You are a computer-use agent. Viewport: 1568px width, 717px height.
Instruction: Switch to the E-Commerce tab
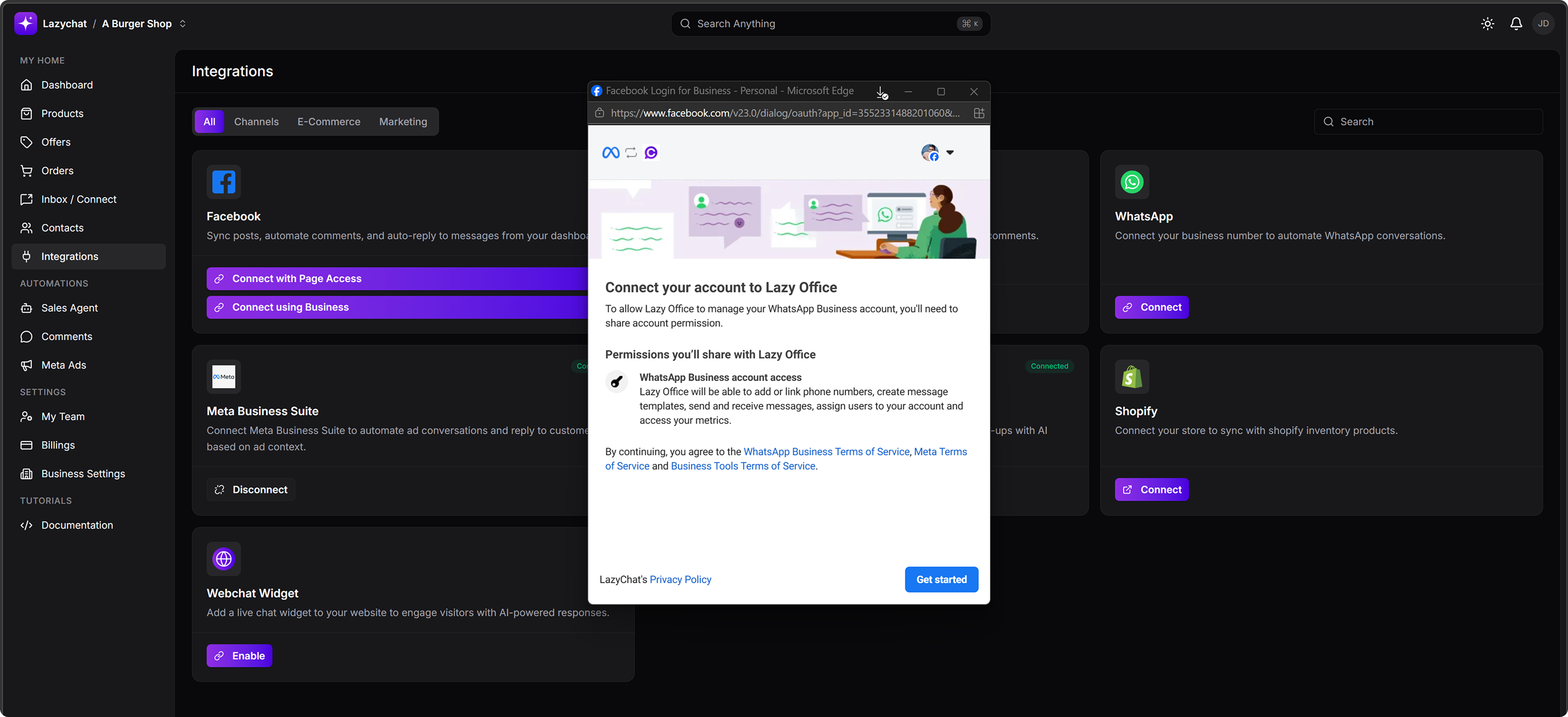(329, 122)
